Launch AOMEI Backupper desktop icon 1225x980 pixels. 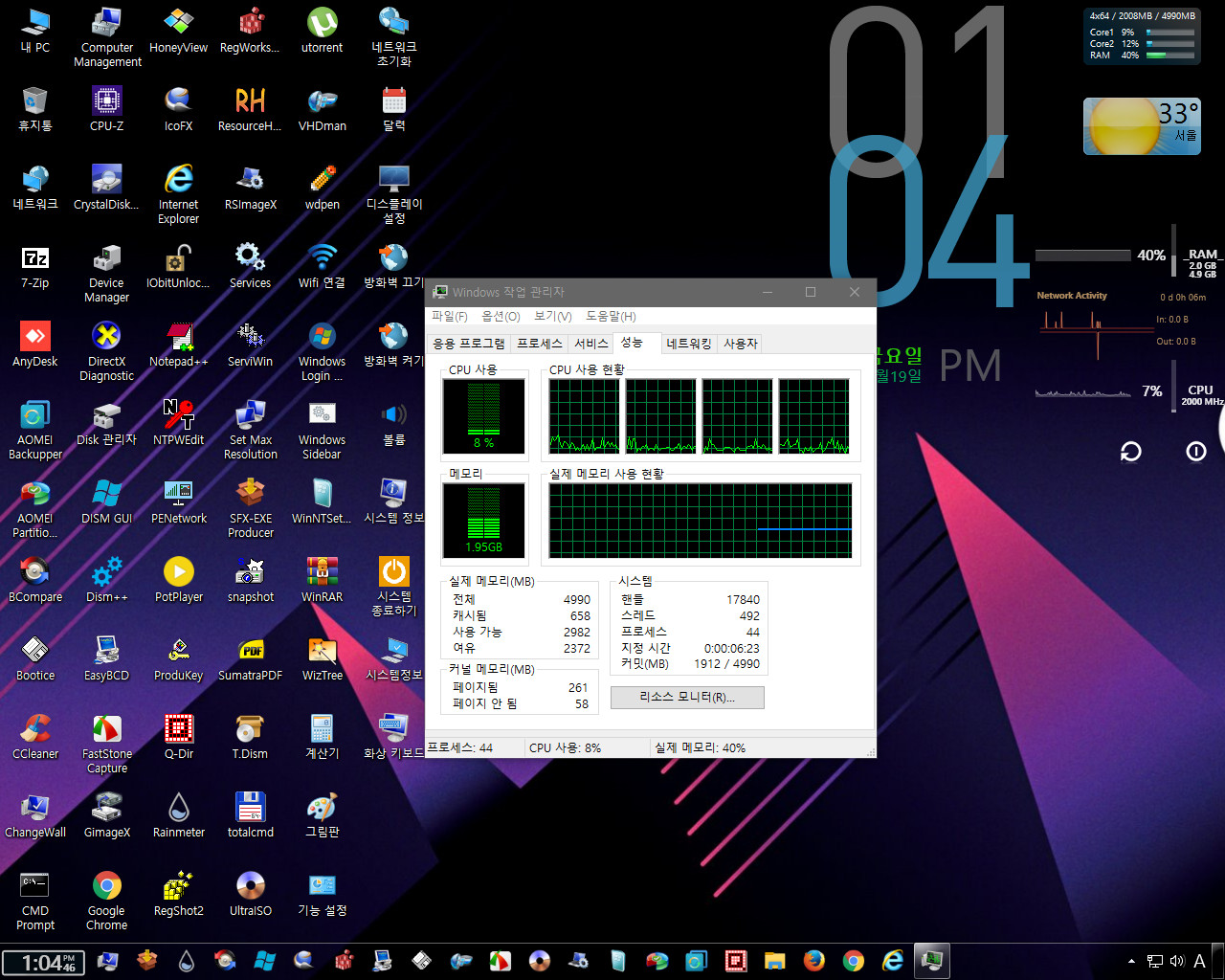35,430
